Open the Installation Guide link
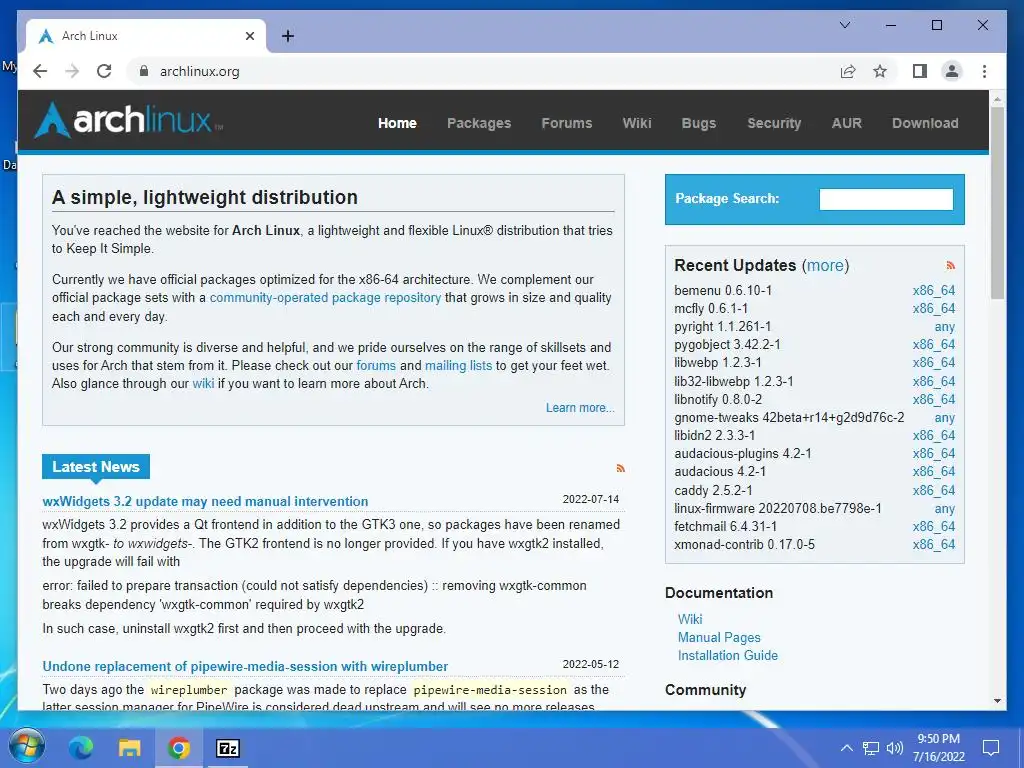The height and width of the screenshot is (768, 1024). 728,655
